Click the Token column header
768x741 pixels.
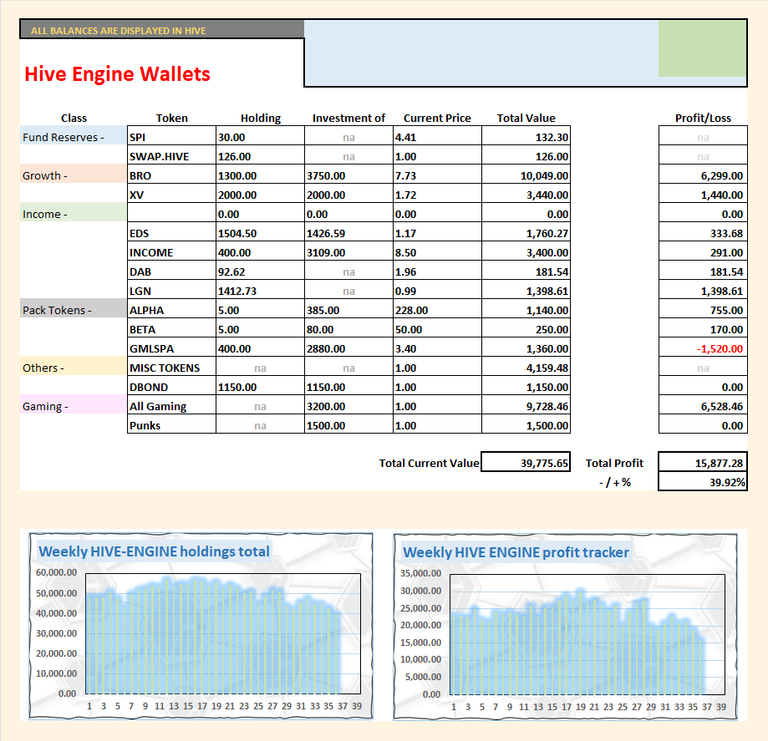pyautogui.click(x=171, y=118)
